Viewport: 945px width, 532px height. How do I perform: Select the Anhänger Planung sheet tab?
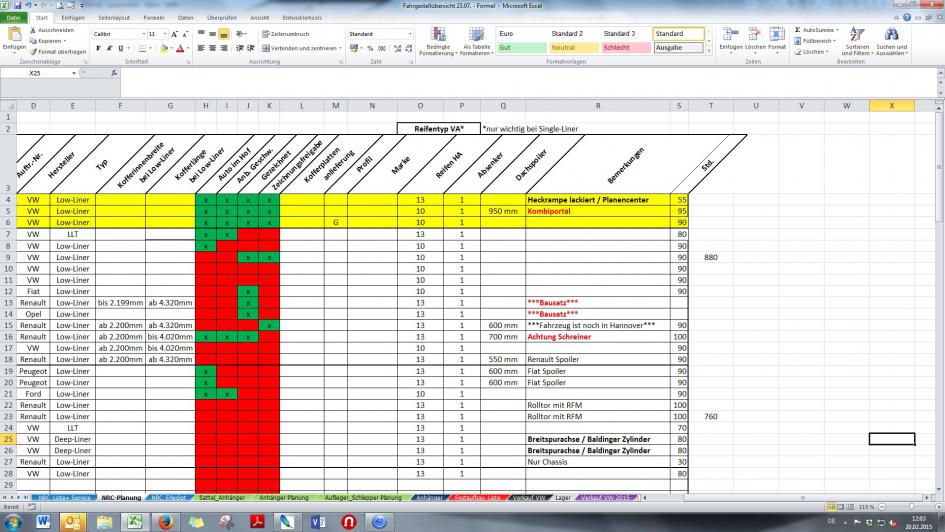click(284, 498)
